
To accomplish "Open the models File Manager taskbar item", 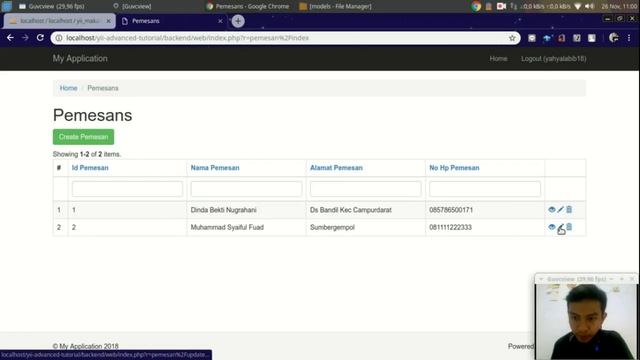I will point(336,6).
